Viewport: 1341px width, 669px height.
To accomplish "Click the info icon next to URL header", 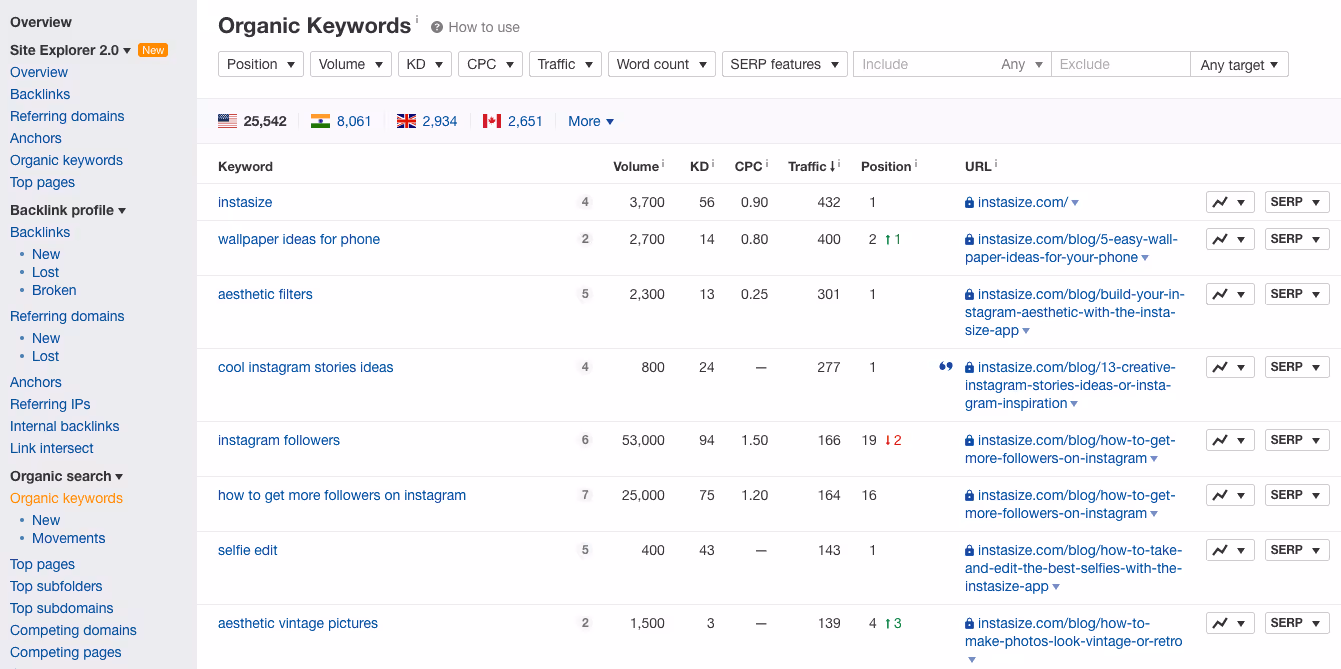I will 996,164.
